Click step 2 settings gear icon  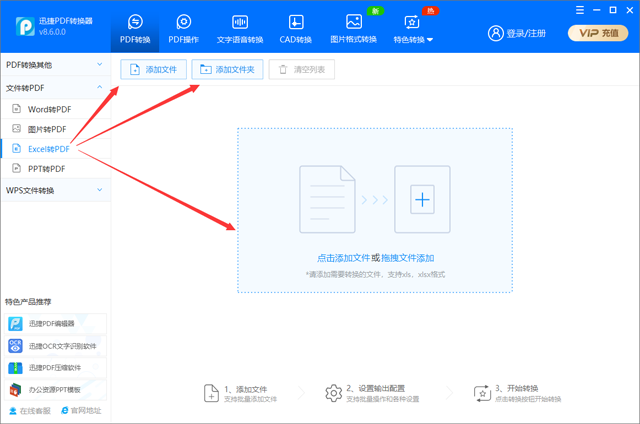(333, 393)
